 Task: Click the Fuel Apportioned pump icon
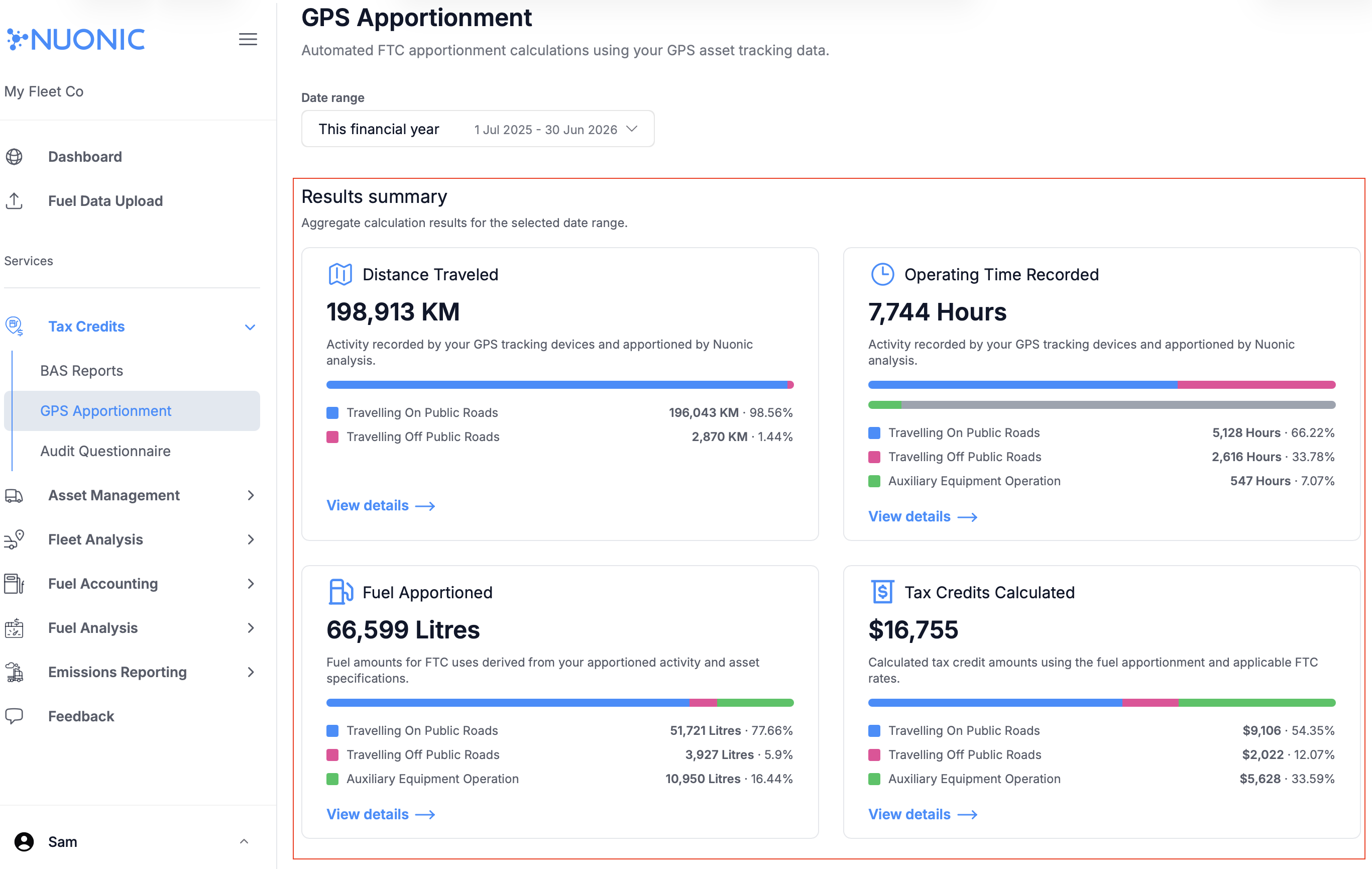tap(340, 592)
